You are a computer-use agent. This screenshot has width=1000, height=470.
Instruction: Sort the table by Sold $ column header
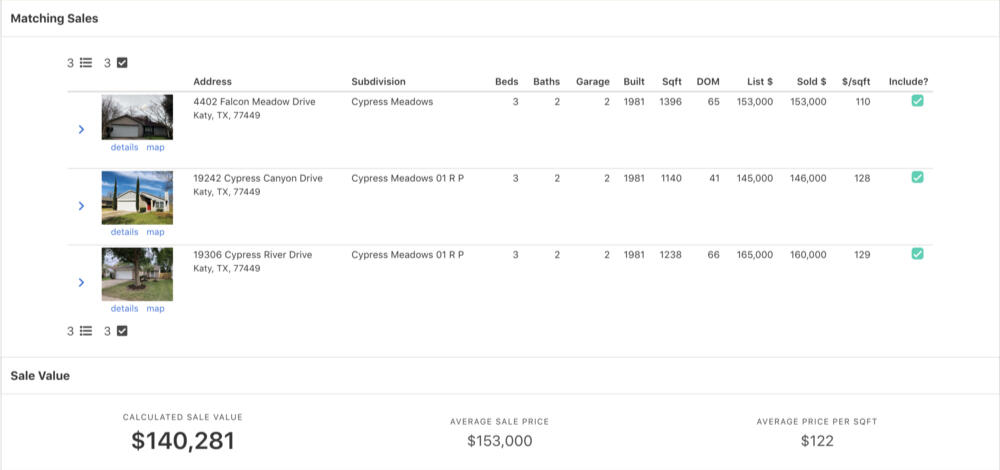click(810, 81)
